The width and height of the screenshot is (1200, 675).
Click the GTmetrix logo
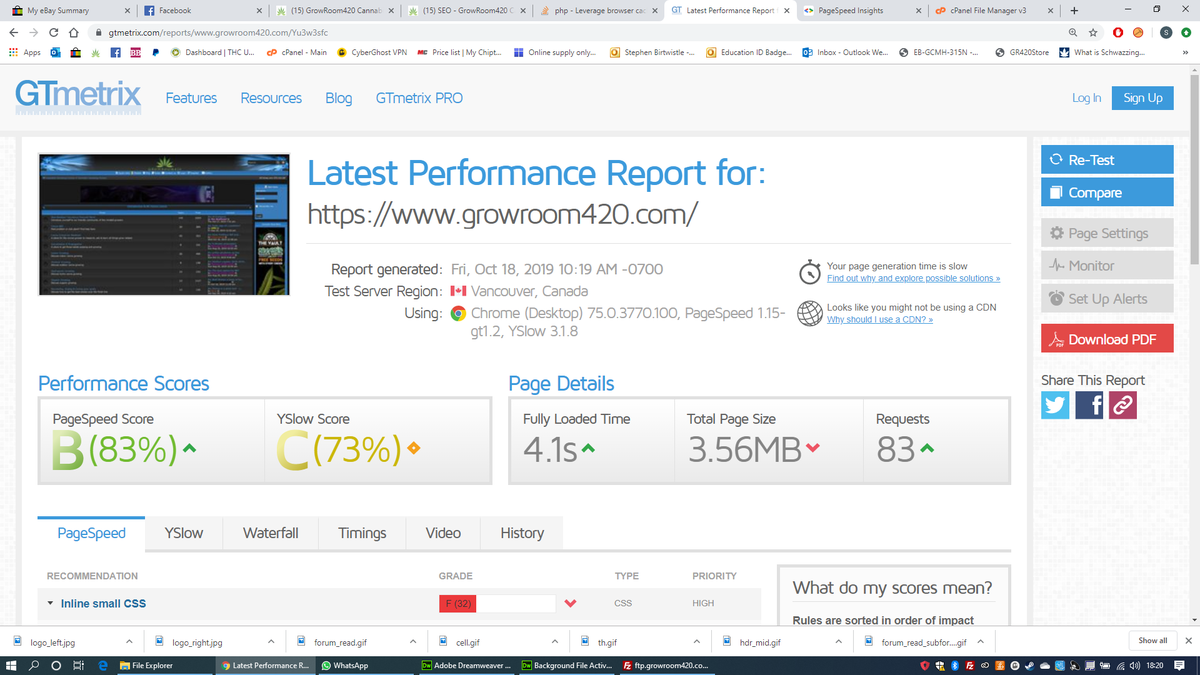[x=78, y=97]
